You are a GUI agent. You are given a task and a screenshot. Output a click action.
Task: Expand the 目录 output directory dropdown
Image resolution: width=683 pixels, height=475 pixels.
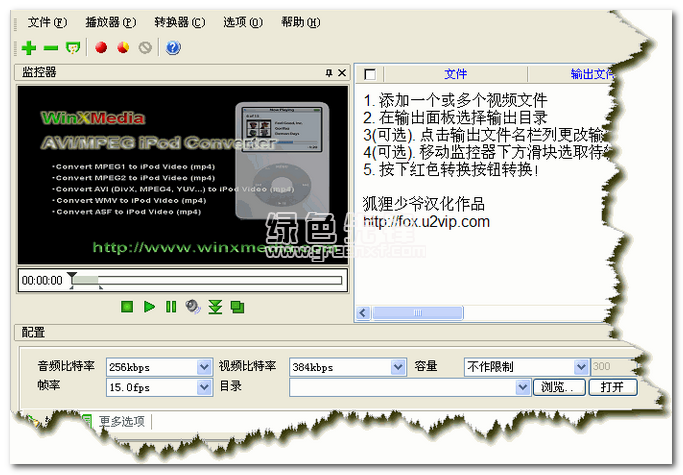[x=522, y=387]
